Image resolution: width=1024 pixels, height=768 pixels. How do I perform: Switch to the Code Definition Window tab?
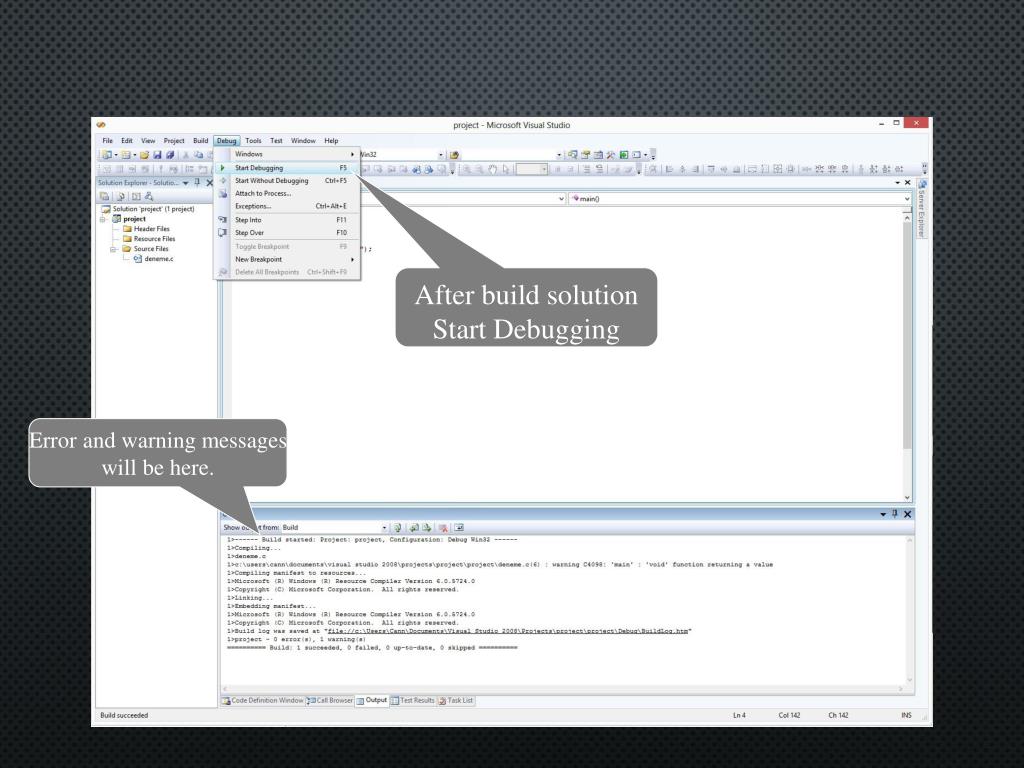263,701
